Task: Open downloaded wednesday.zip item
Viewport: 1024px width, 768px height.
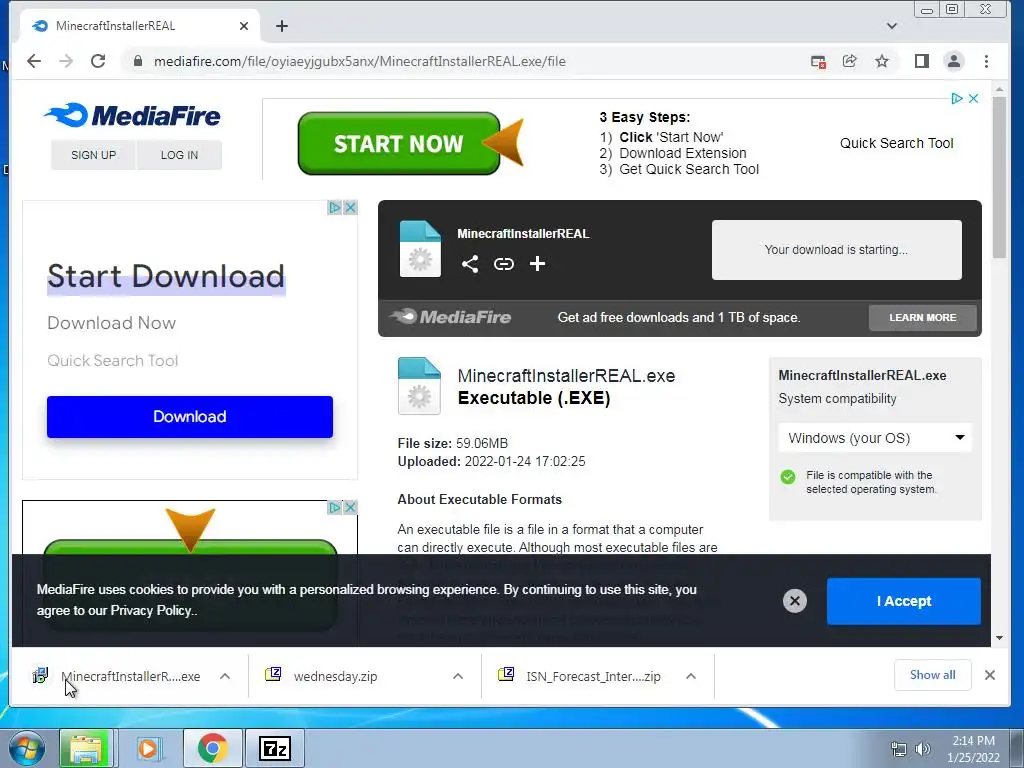Action: click(336, 677)
